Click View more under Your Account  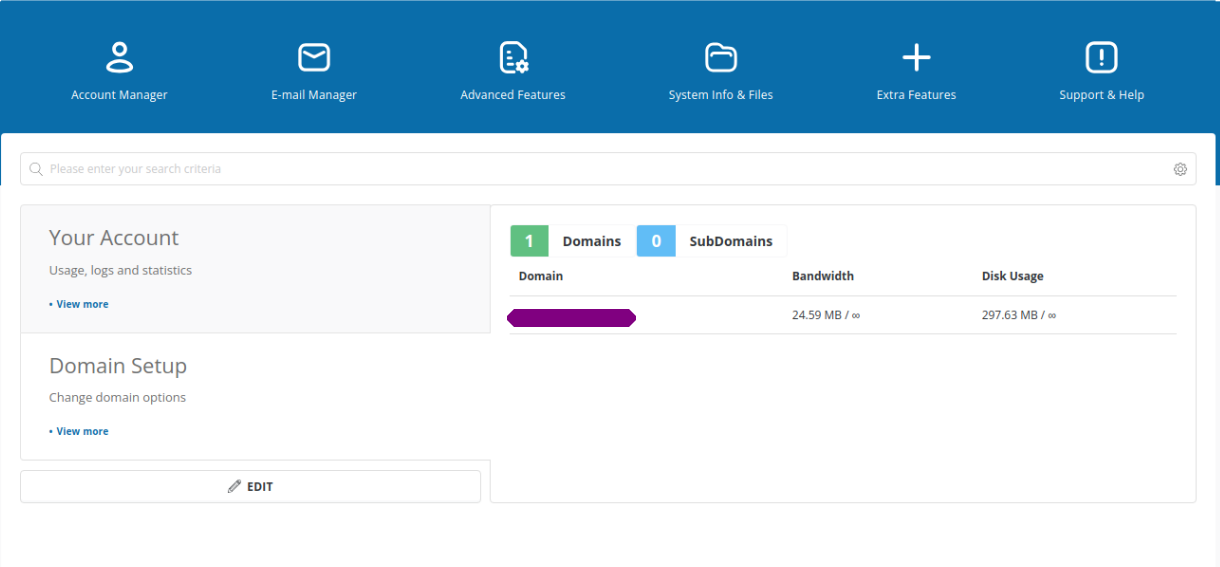[82, 304]
